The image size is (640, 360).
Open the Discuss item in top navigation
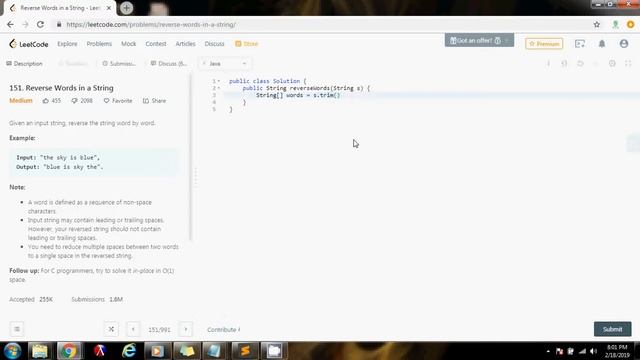(214, 44)
